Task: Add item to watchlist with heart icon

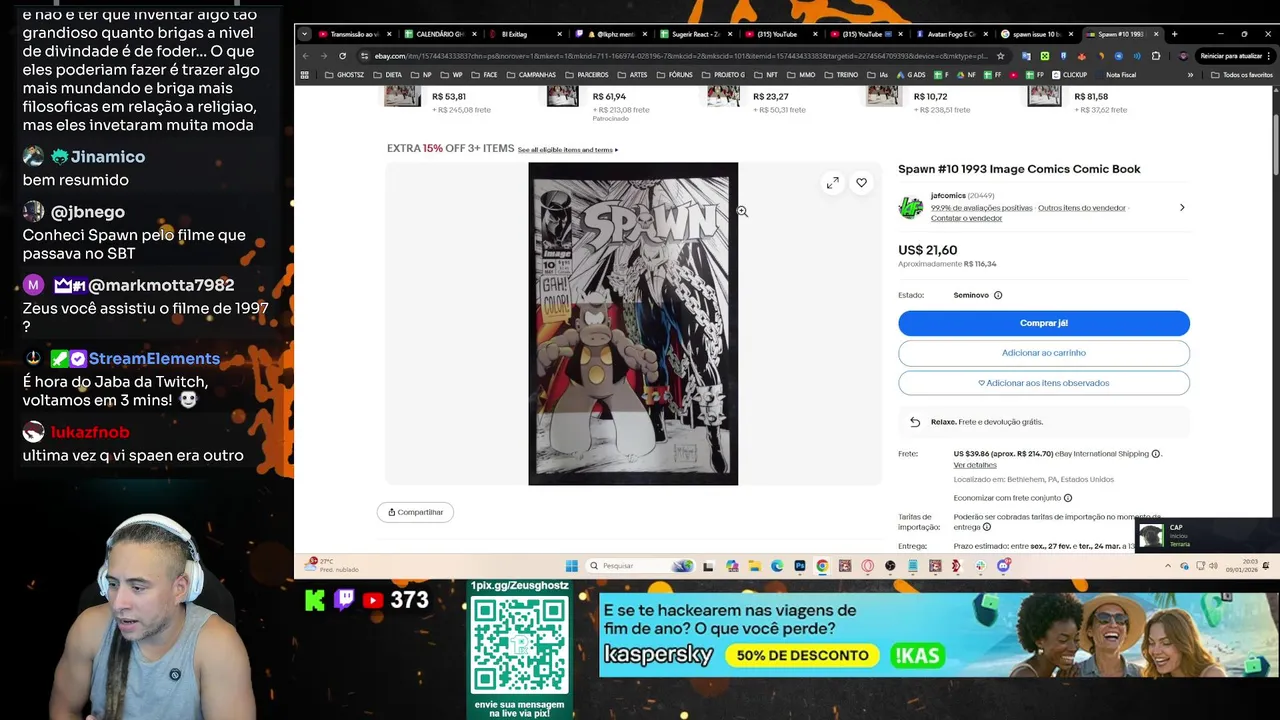Action: (x=861, y=183)
